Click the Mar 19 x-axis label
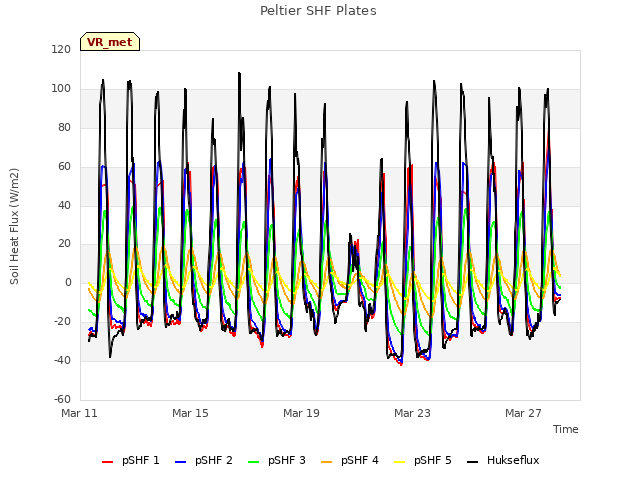640x480 pixels. point(301,413)
